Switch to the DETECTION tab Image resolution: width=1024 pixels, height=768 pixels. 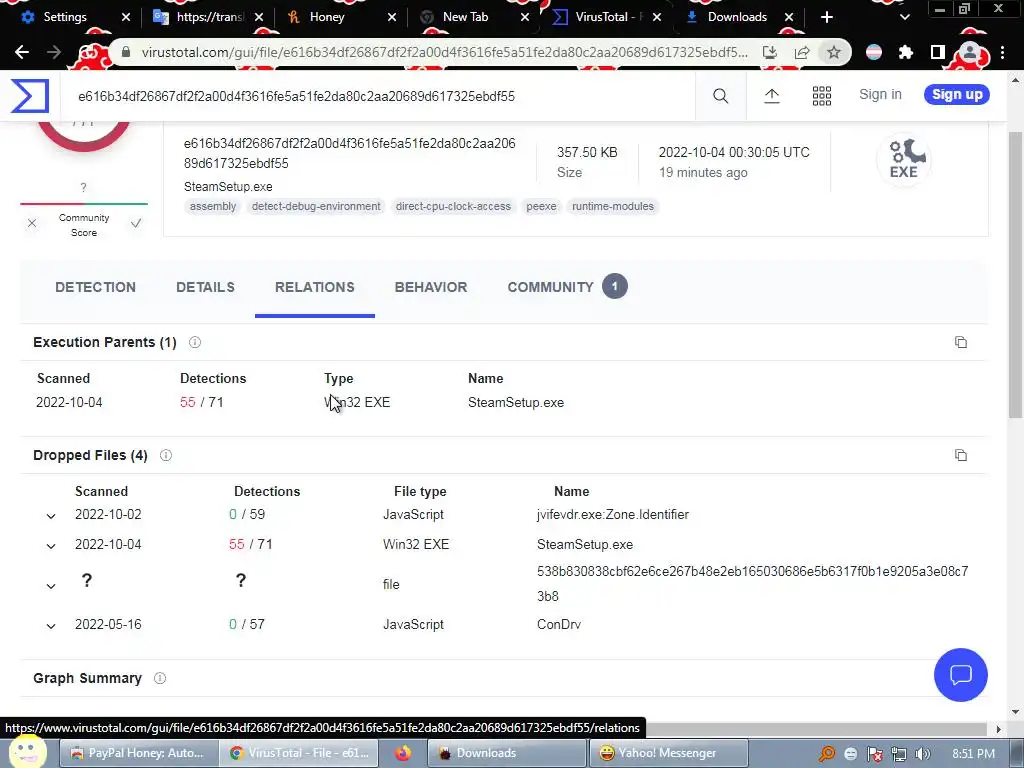point(95,287)
